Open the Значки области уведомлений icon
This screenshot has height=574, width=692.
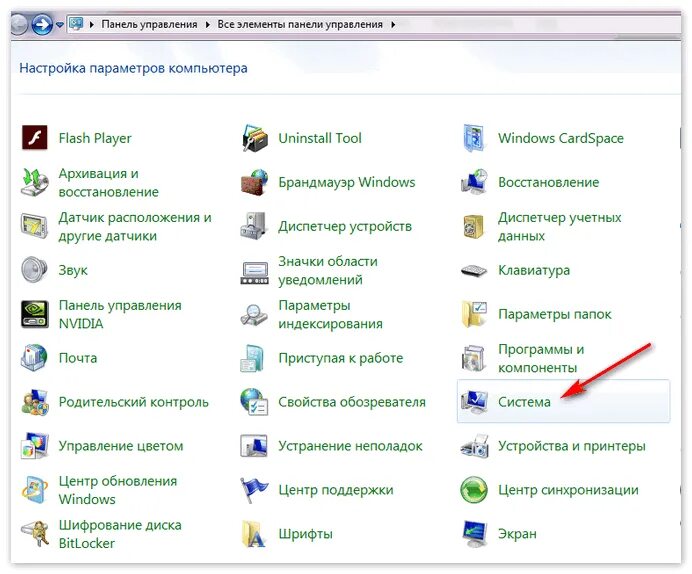coord(254,273)
